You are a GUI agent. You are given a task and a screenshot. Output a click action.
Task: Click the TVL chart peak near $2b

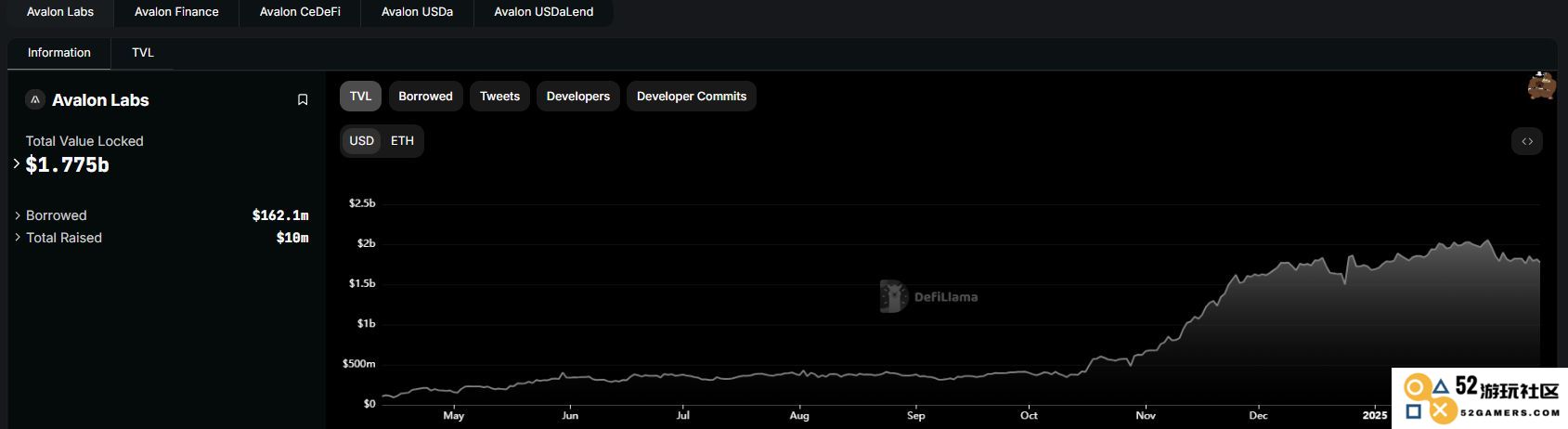coord(1489,241)
